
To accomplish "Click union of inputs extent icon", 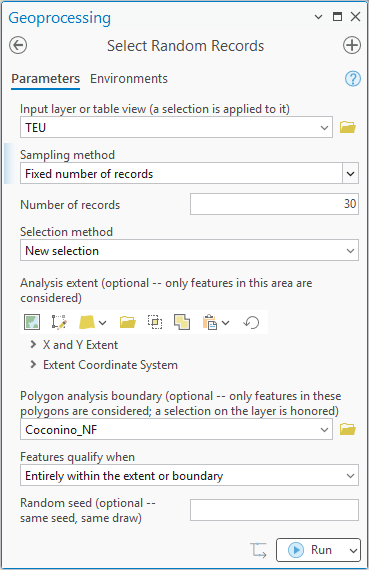I will point(182,322).
